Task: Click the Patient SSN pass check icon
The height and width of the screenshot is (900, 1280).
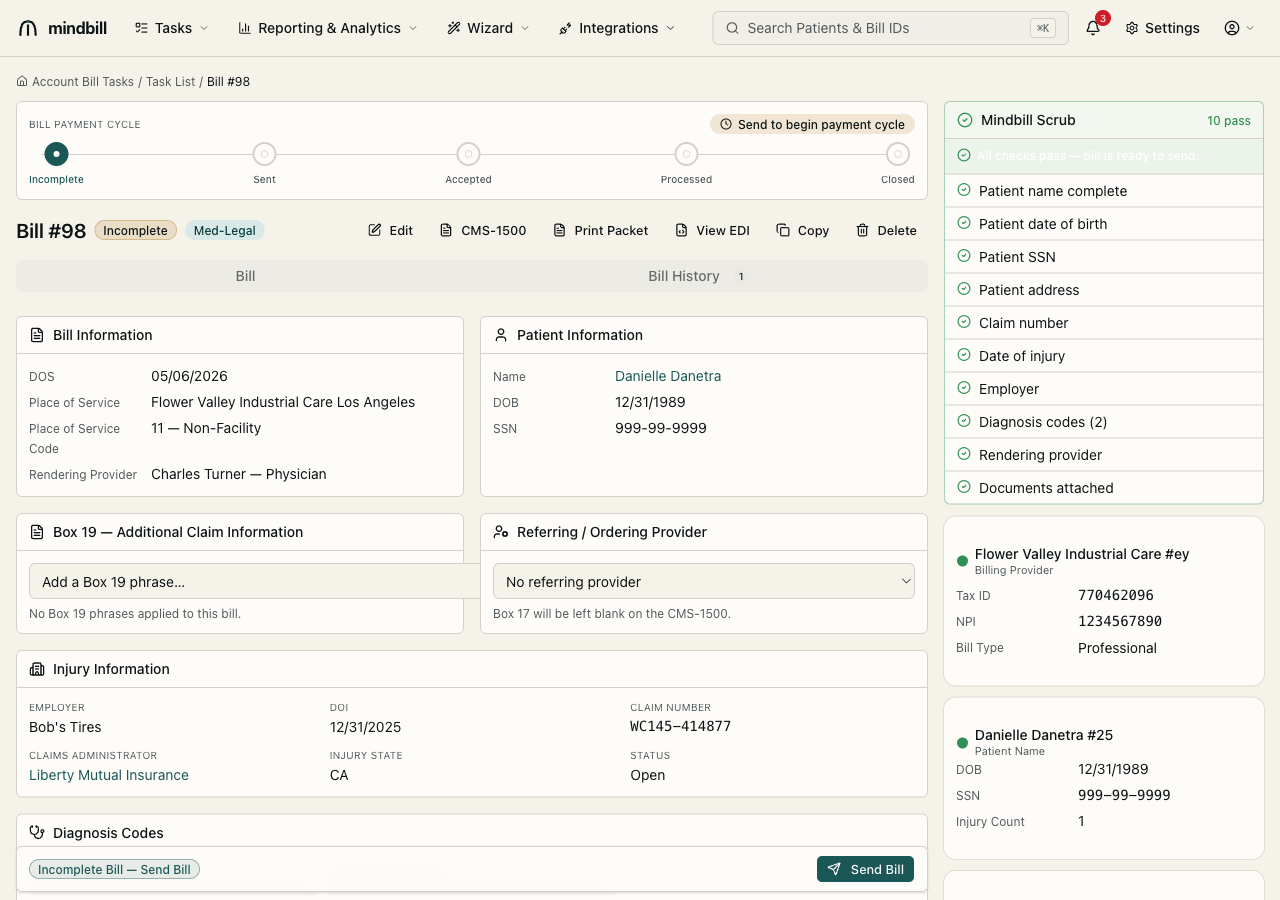Action: 964,256
